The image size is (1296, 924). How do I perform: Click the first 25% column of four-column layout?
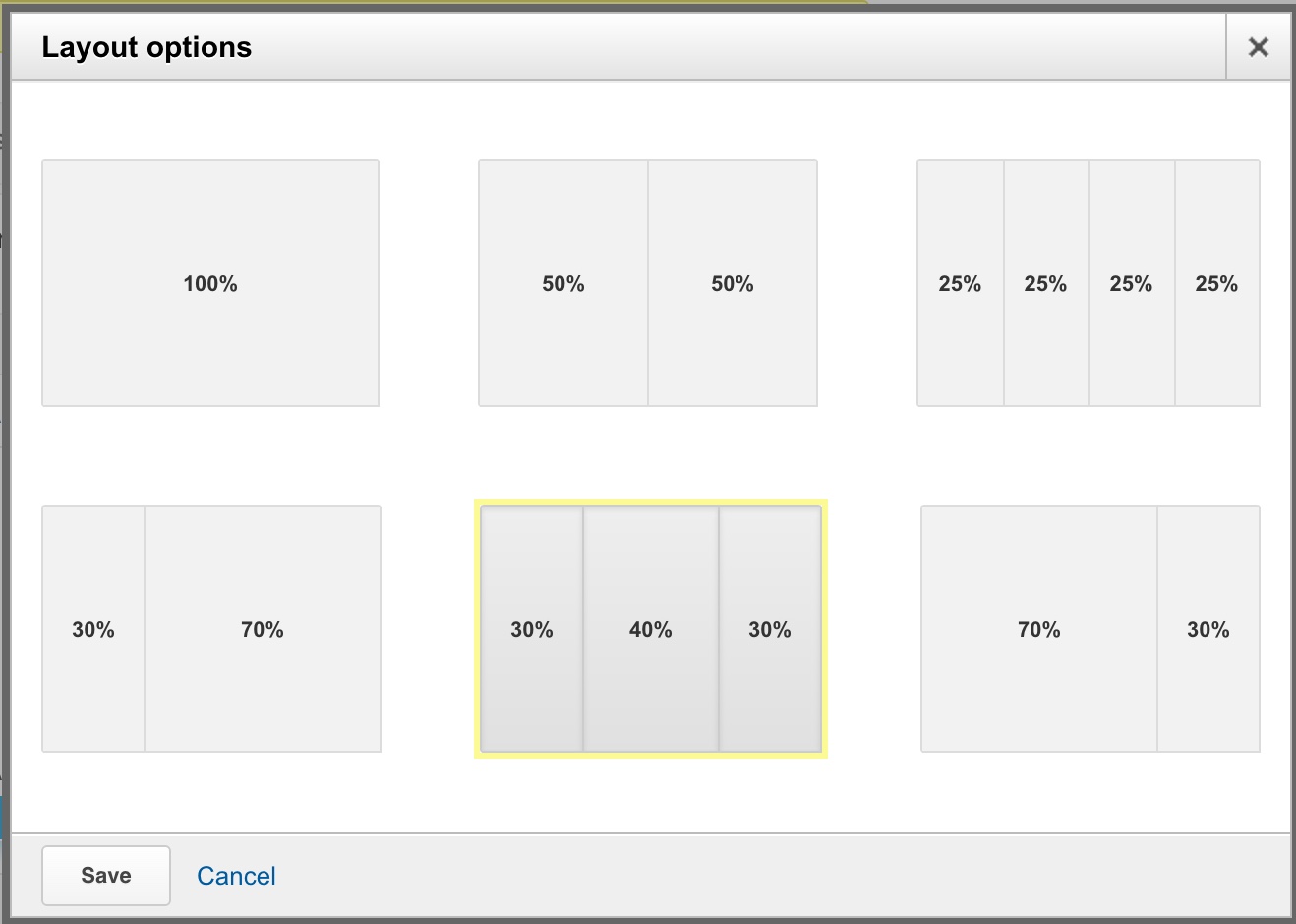click(x=960, y=283)
